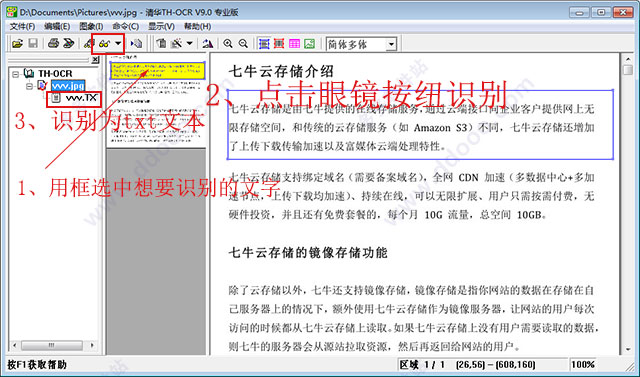Click tree panel horizontal scrollbar right arrow

pos(92,346)
